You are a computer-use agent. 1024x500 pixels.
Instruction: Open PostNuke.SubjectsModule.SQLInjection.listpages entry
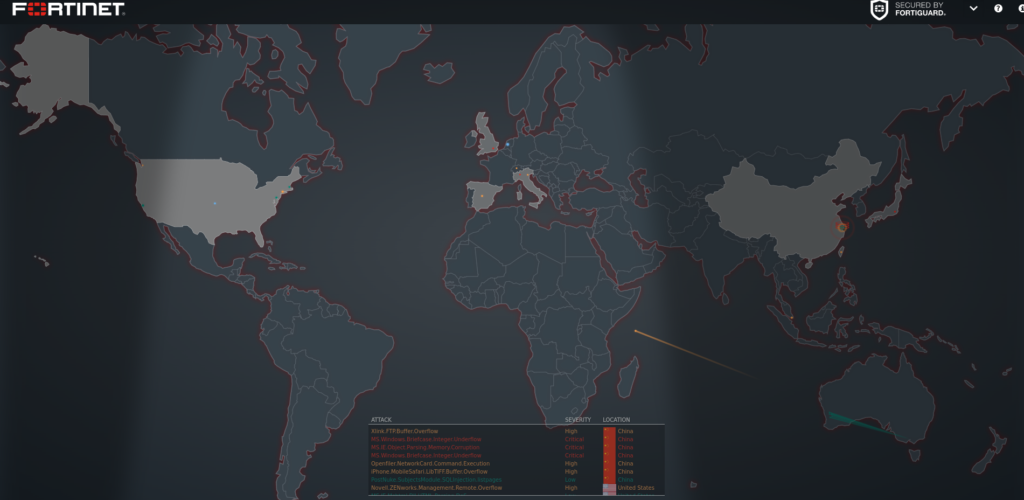[x=436, y=479]
